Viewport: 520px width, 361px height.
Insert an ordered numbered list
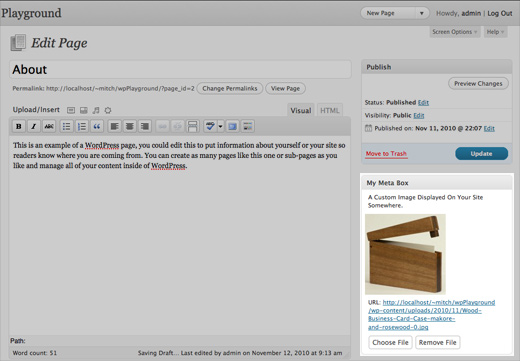[82, 126]
